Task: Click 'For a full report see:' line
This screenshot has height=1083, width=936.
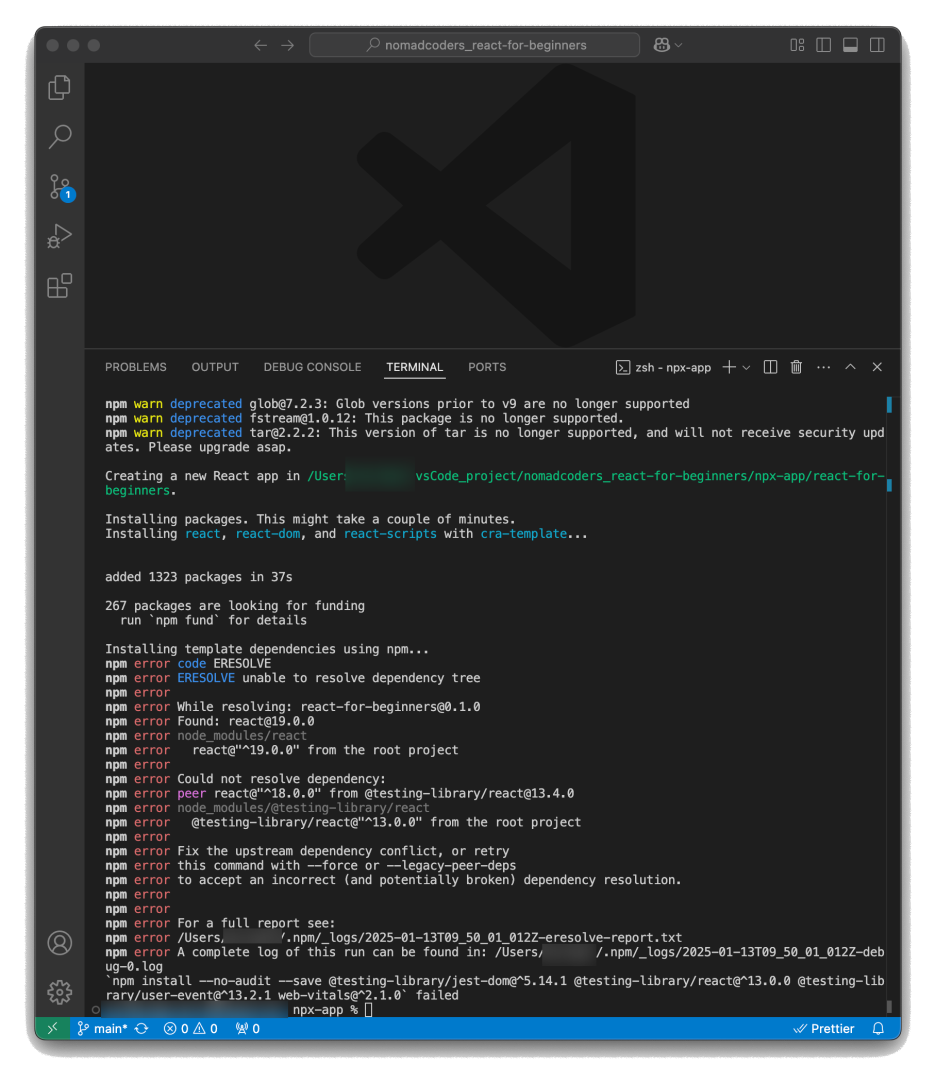Action: tap(220, 923)
